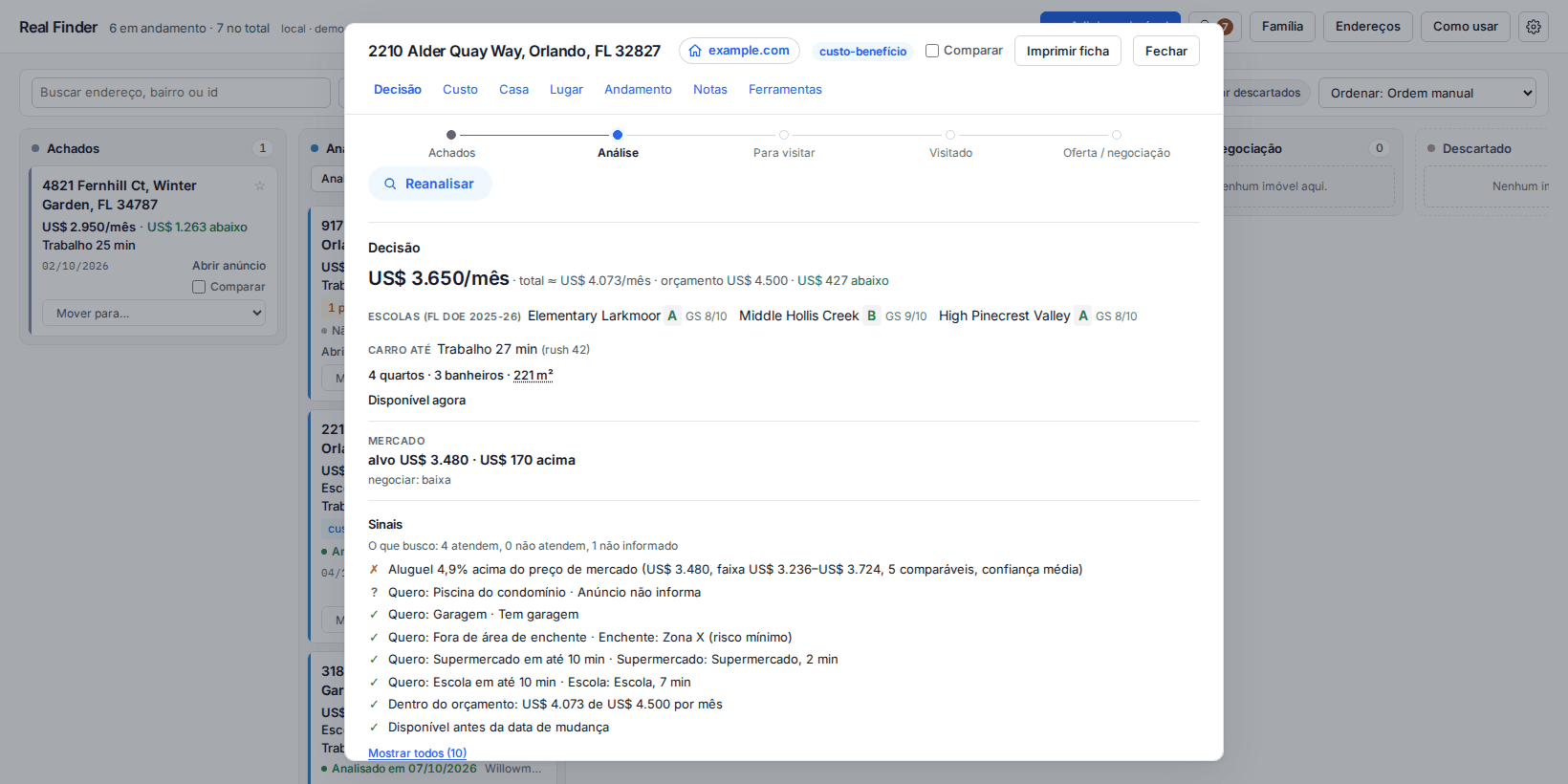Switch to the Custo tab
Screen dimensions: 1568x784
[460, 89]
